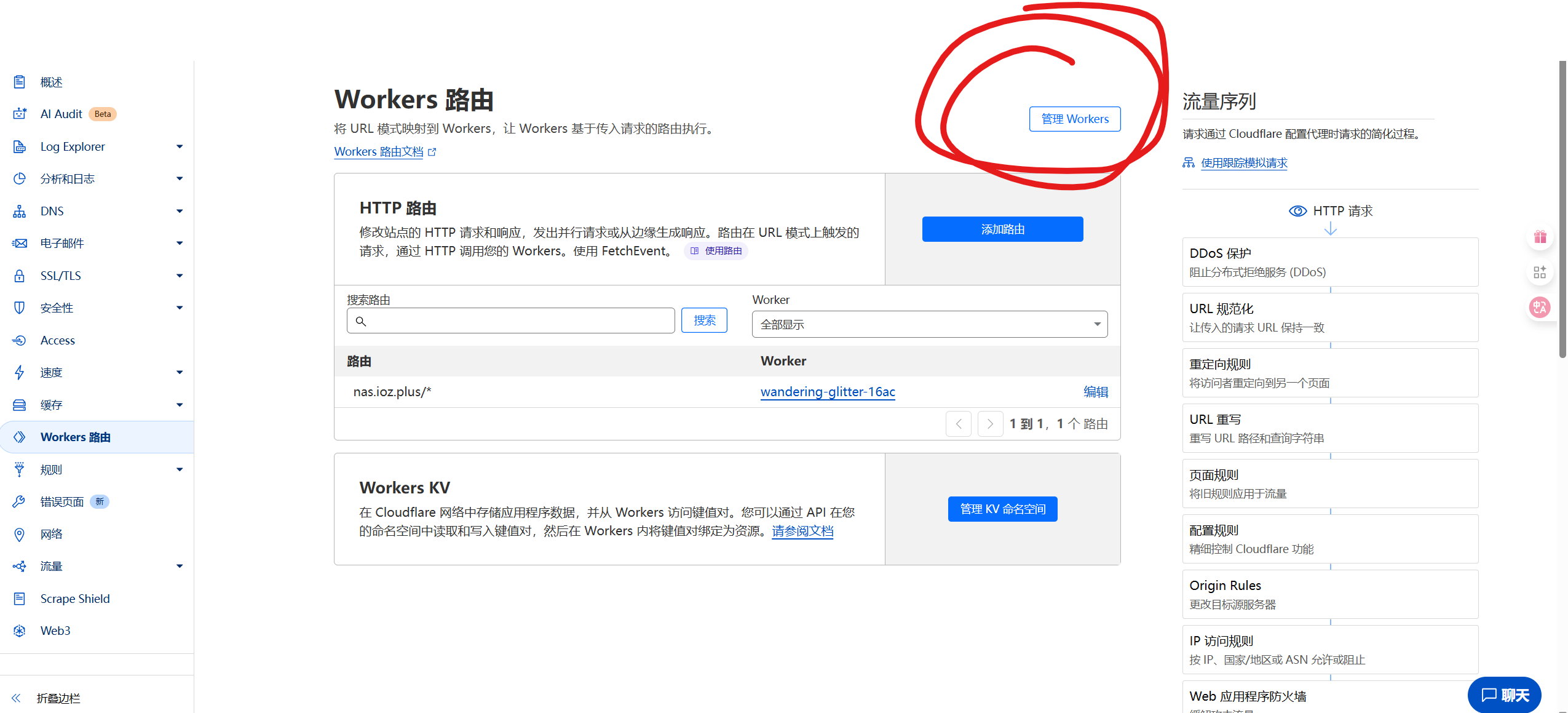The image size is (1568, 713).
Task: Expand the 电子邮件 submenu arrow
Action: (180, 243)
